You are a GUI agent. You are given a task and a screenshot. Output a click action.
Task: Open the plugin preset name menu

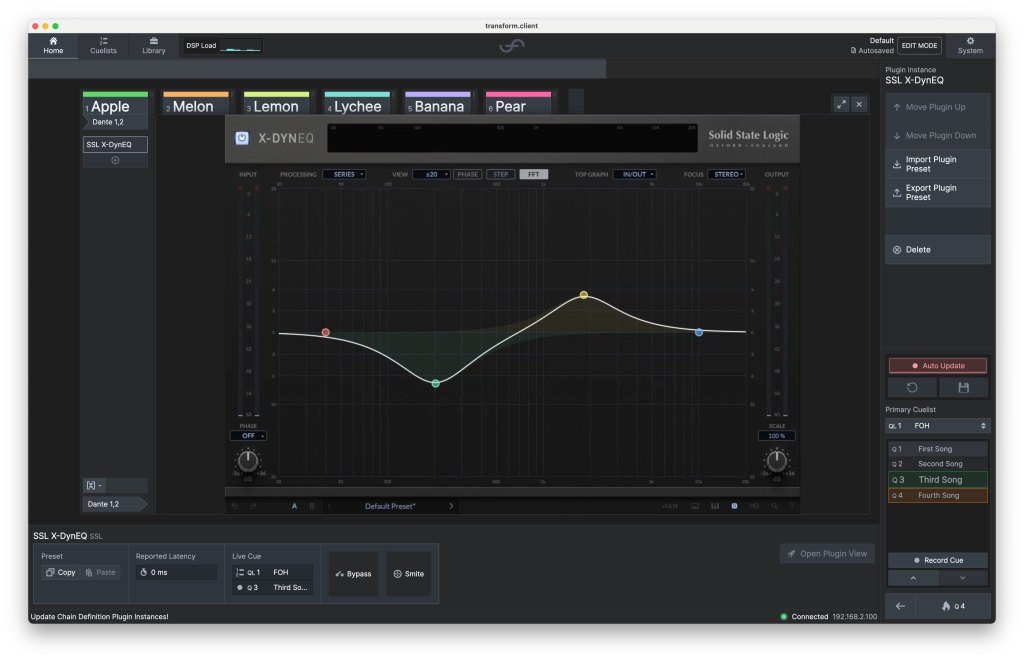390,506
